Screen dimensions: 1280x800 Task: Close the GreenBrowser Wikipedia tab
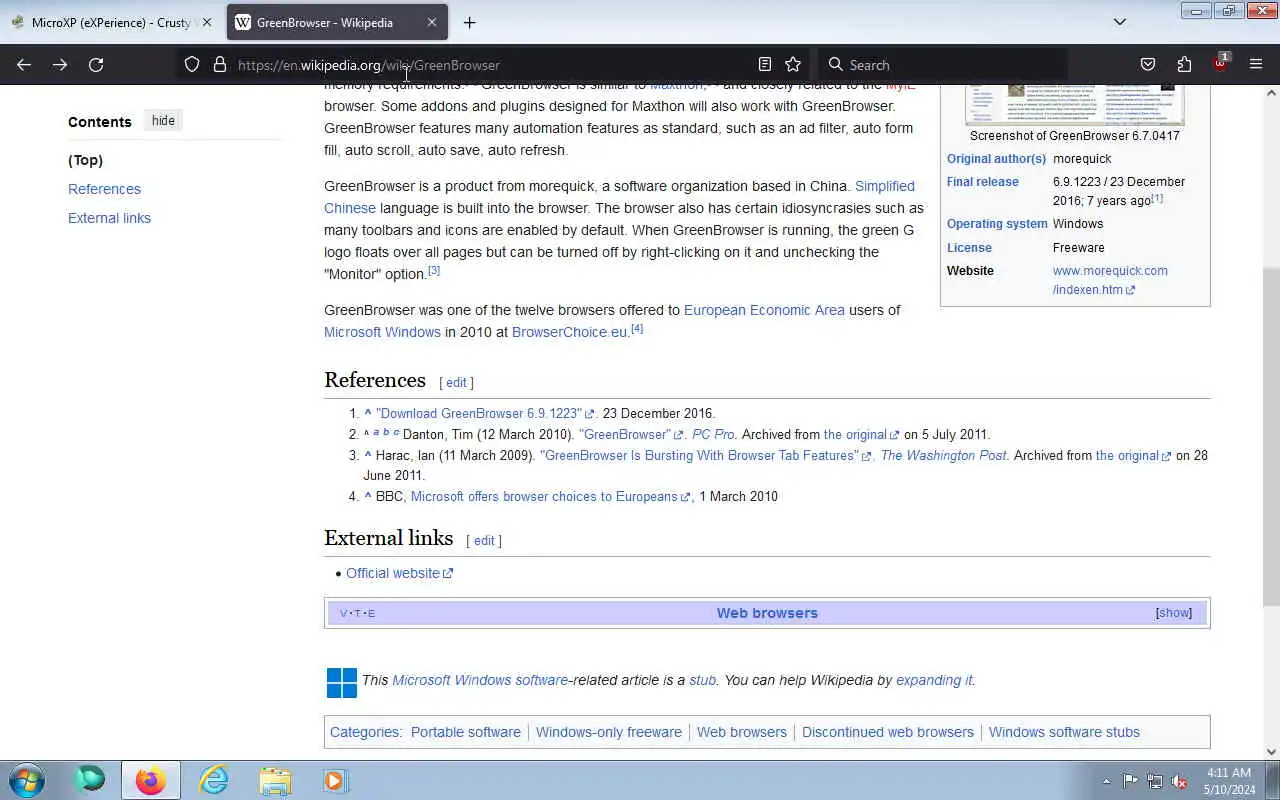(431, 22)
